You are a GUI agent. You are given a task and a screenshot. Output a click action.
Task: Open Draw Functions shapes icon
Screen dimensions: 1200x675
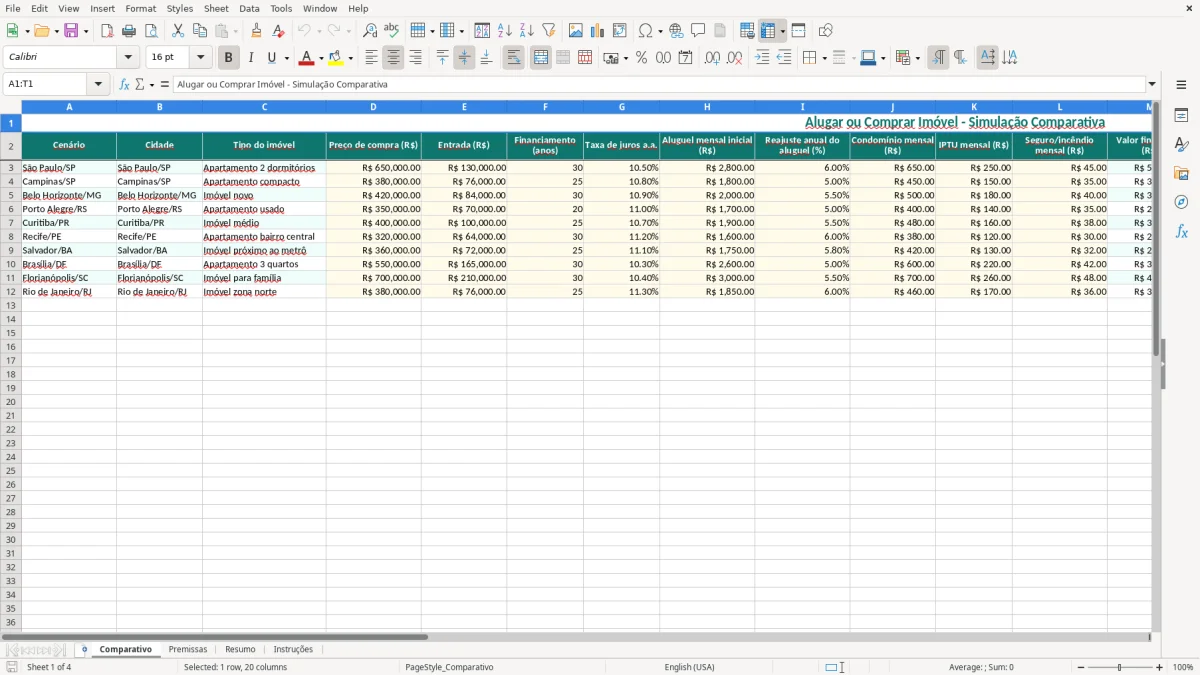coord(825,31)
